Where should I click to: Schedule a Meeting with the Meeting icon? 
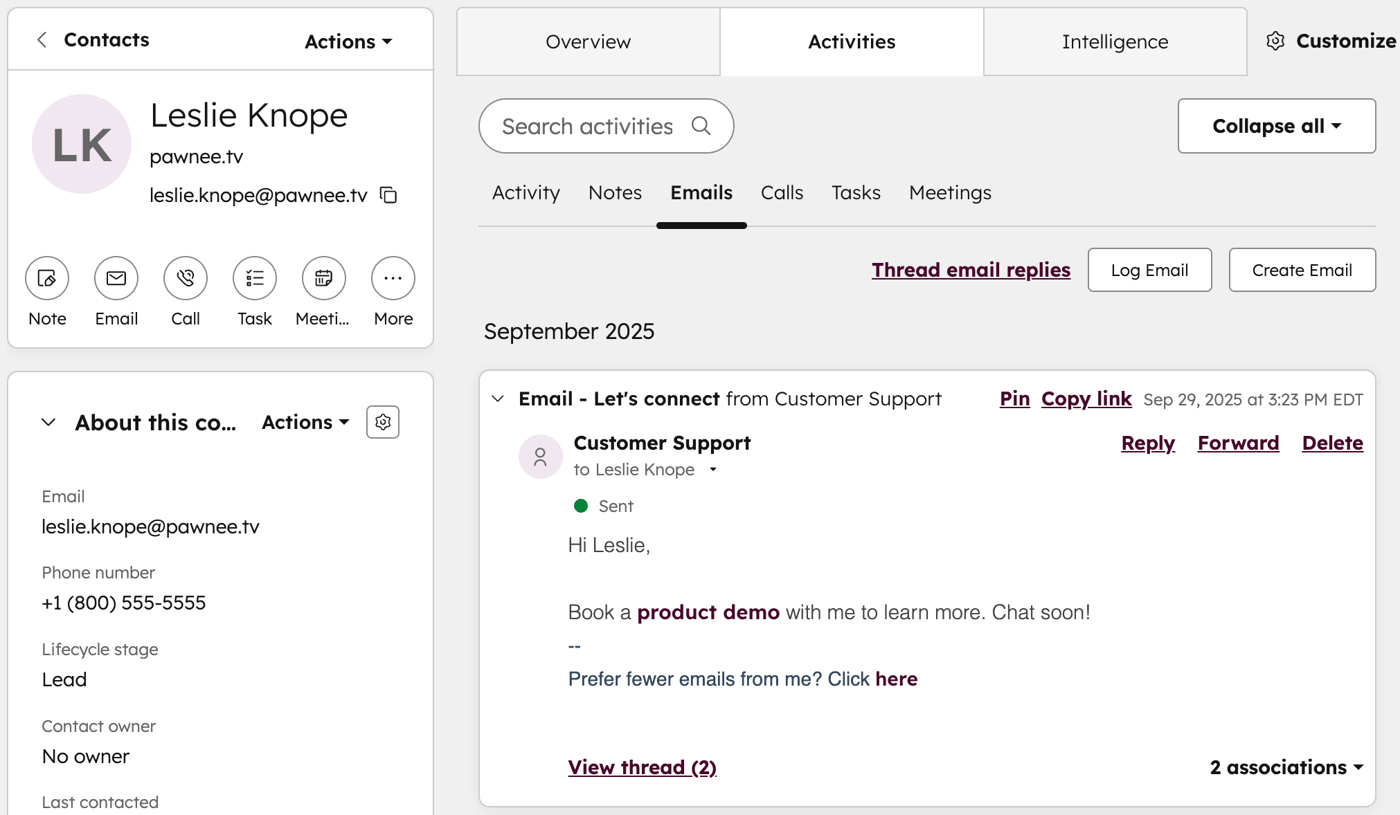click(x=323, y=278)
